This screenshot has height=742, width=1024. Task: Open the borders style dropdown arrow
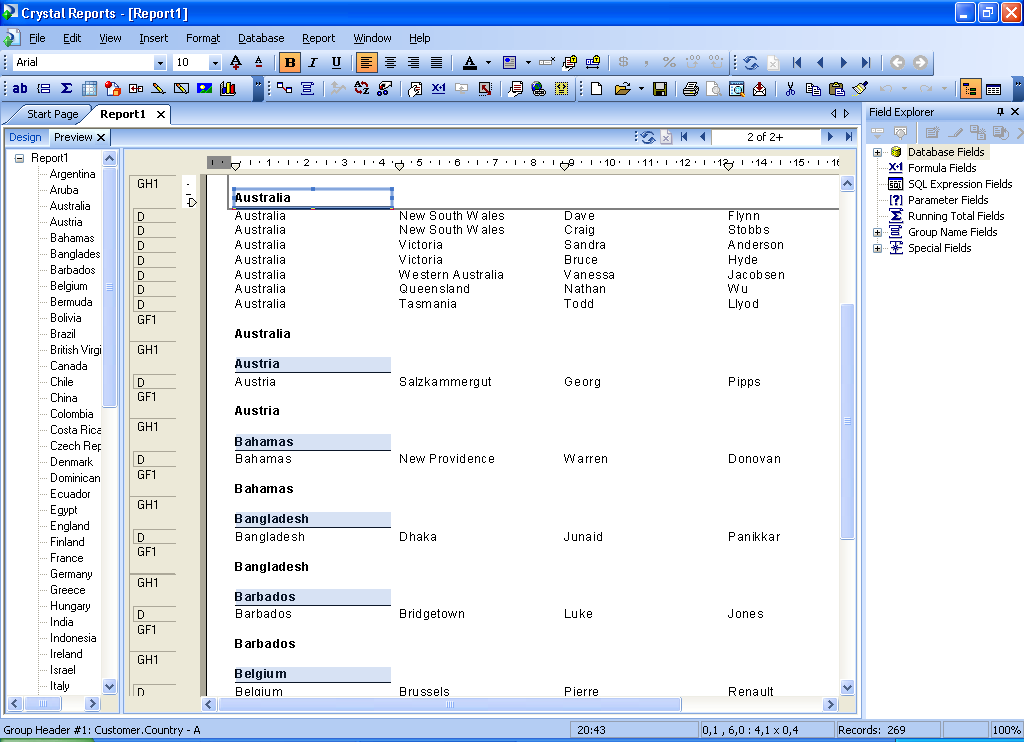tap(528, 63)
